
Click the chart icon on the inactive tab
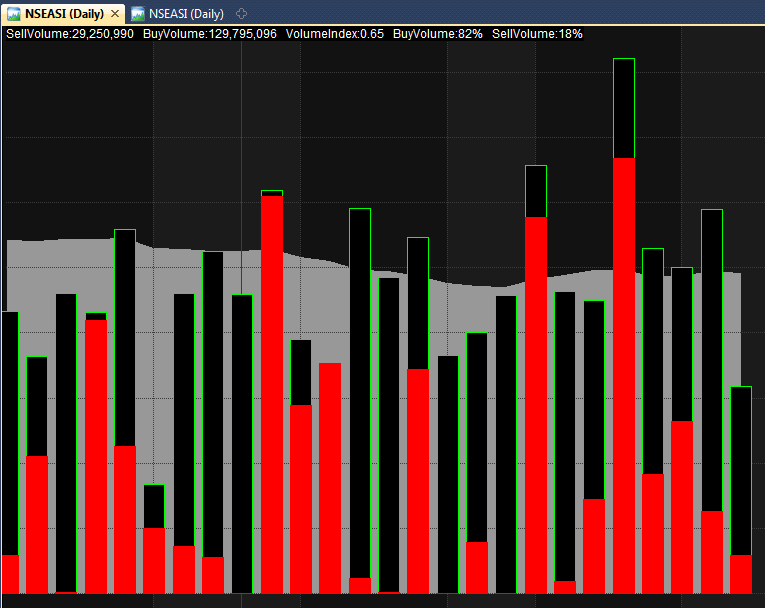[x=137, y=14]
